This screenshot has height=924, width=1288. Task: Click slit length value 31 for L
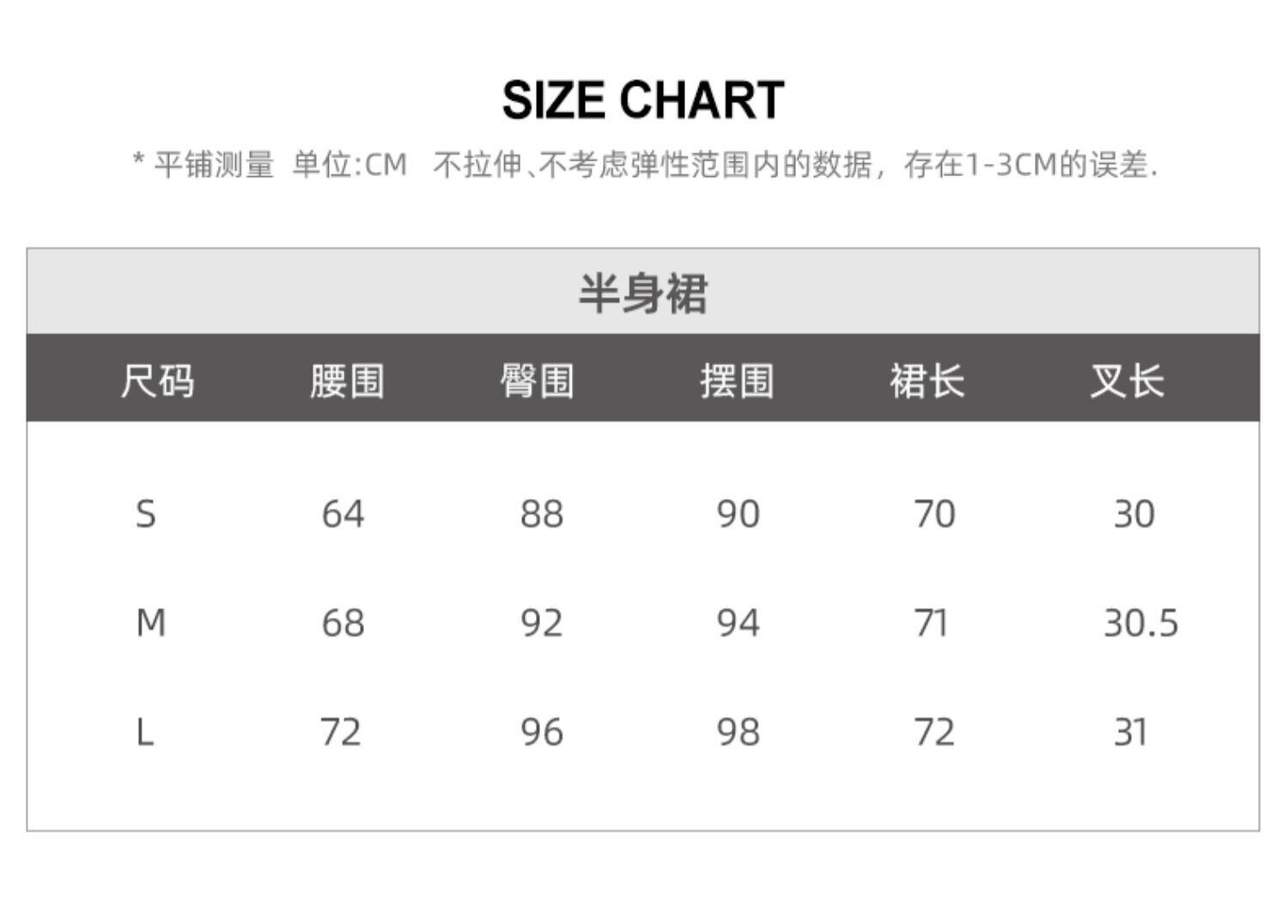[x=1130, y=733]
